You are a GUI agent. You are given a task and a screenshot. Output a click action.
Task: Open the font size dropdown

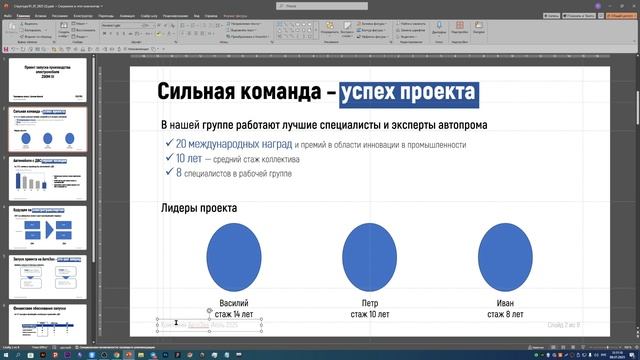[x=152, y=26]
